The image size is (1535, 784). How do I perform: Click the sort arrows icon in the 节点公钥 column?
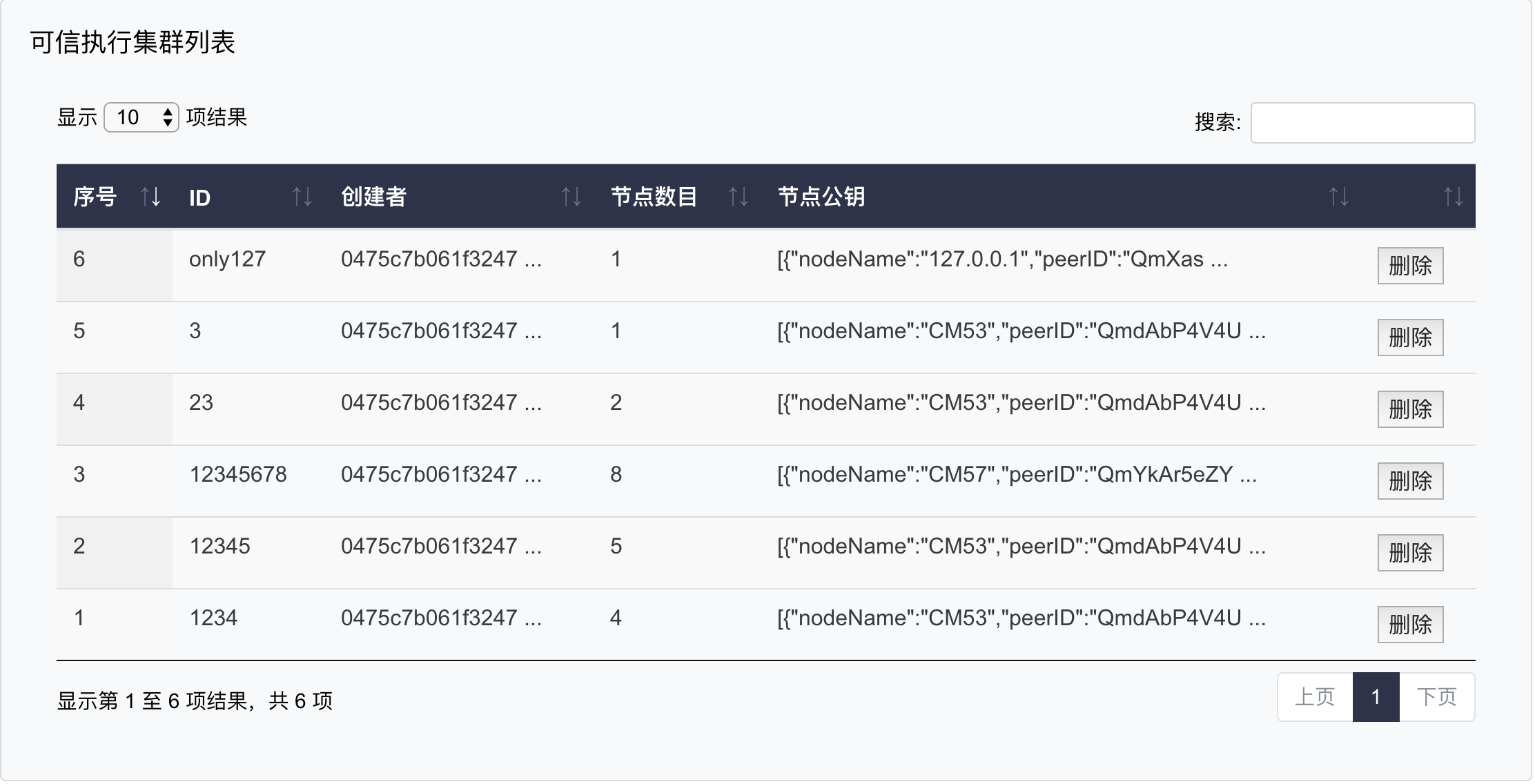pos(1338,197)
